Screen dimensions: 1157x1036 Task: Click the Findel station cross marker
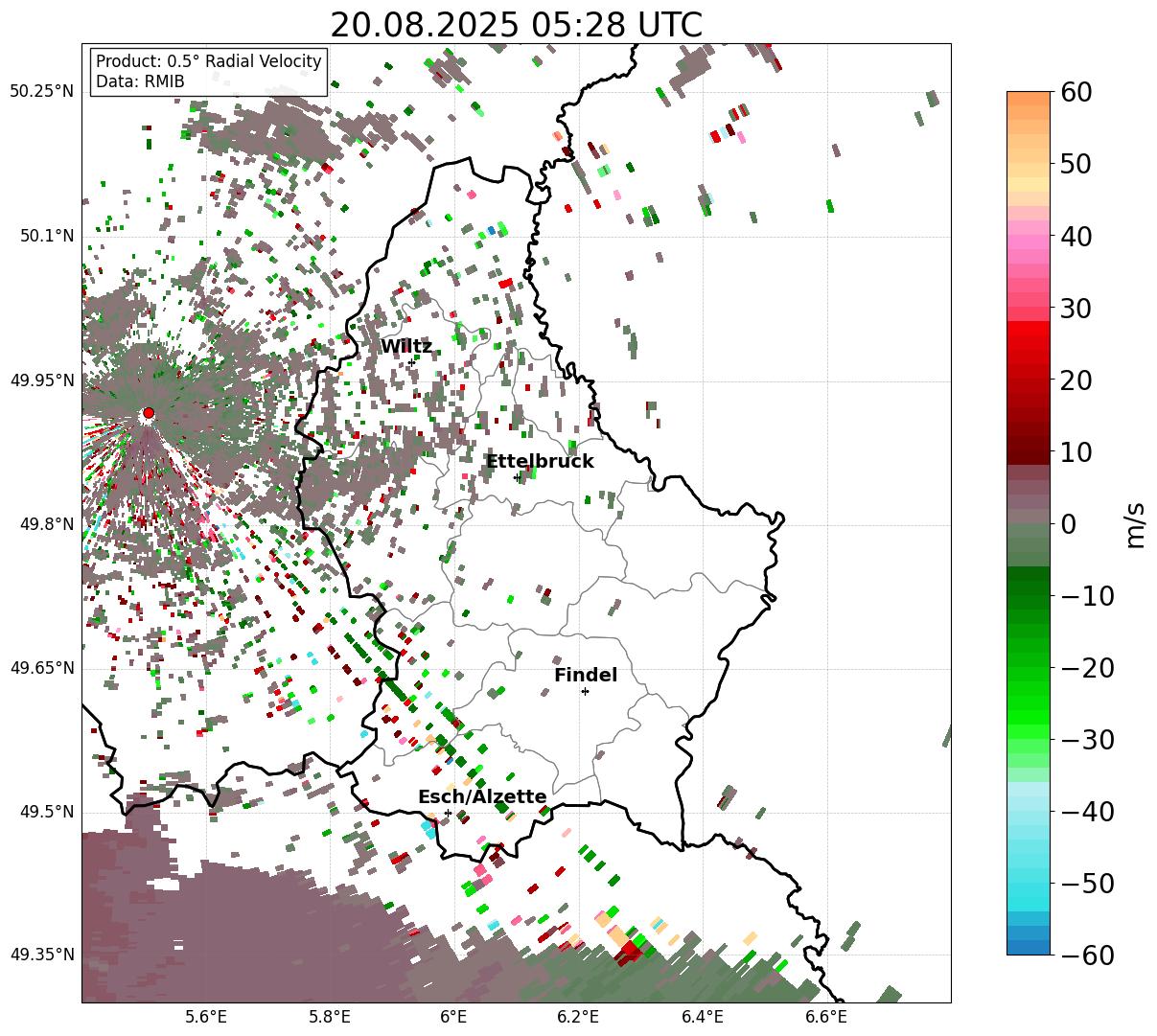point(585,691)
